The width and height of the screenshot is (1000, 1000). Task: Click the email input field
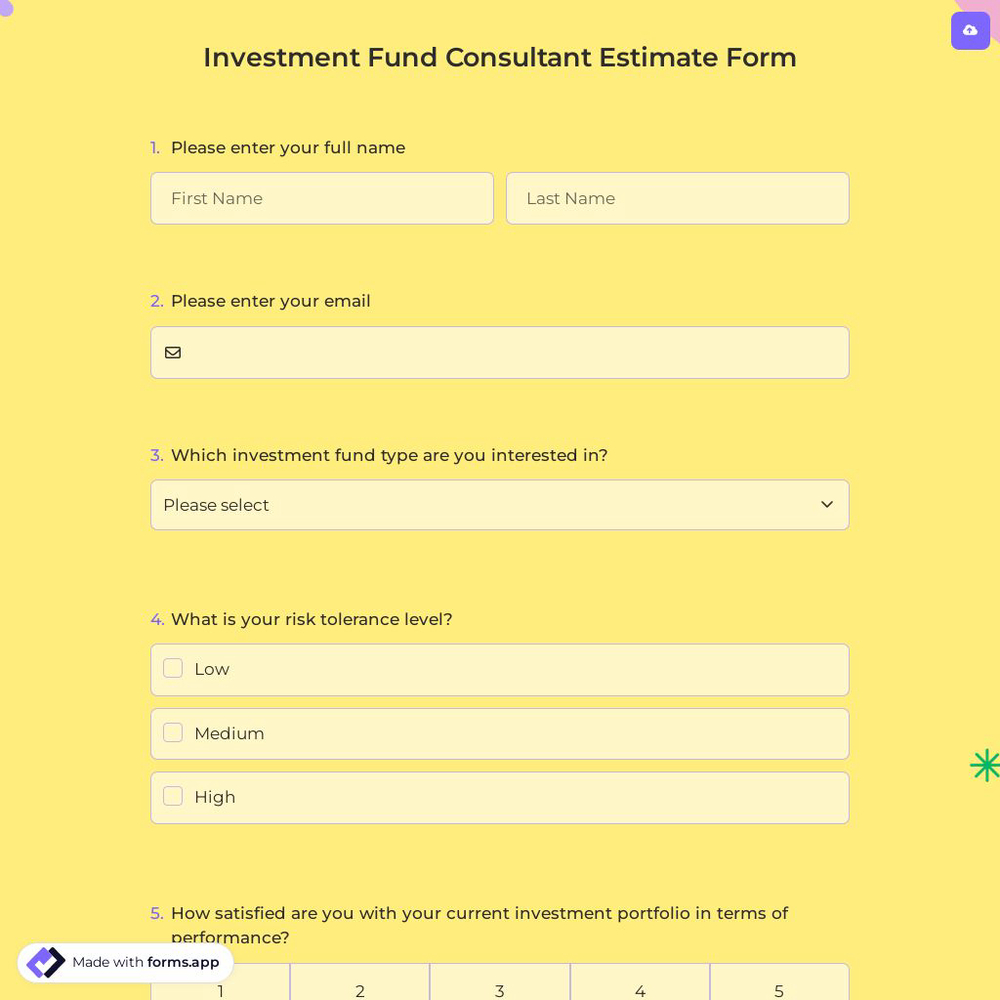pos(500,352)
